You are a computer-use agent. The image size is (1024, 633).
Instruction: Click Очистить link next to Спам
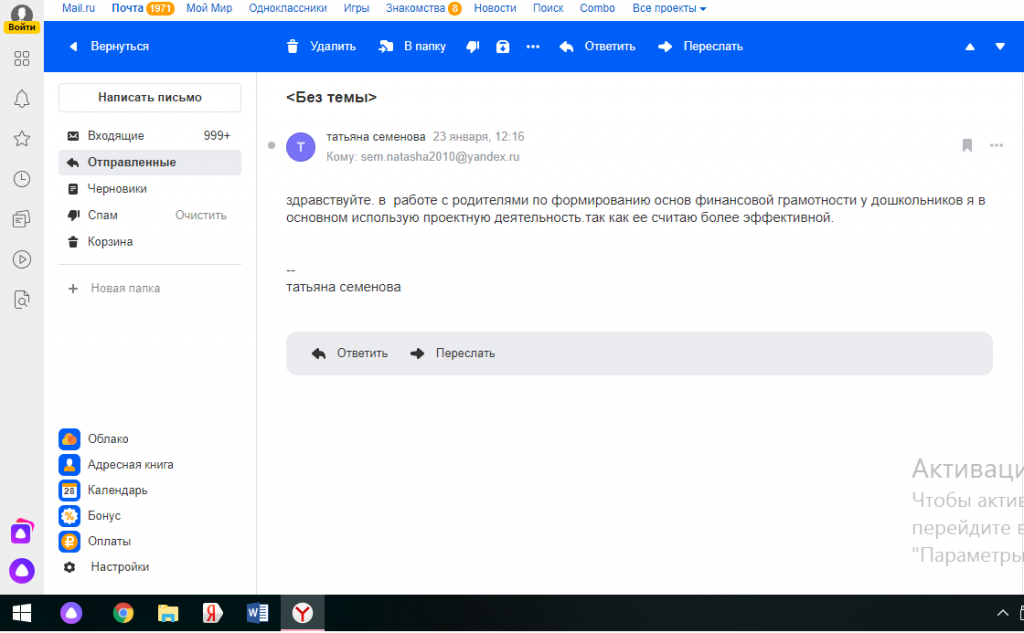coord(201,215)
